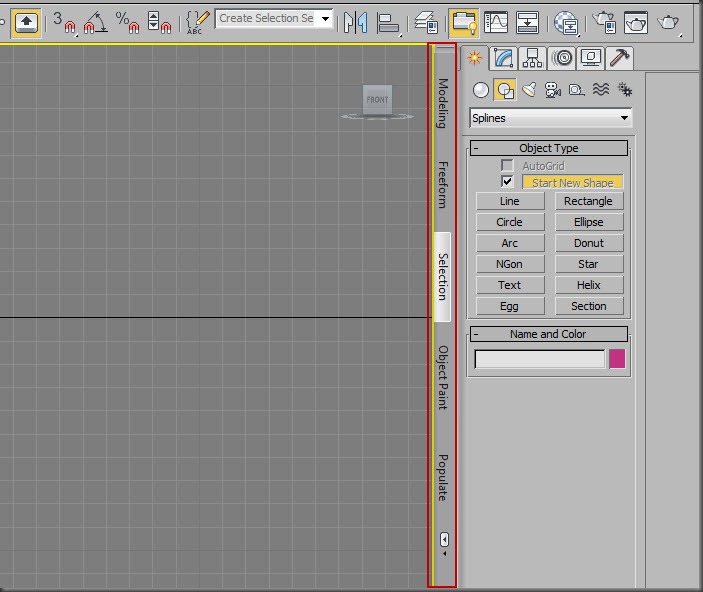Toggle the Angle Snap icon
Screen dimensions: 703x592
[x=95, y=22]
